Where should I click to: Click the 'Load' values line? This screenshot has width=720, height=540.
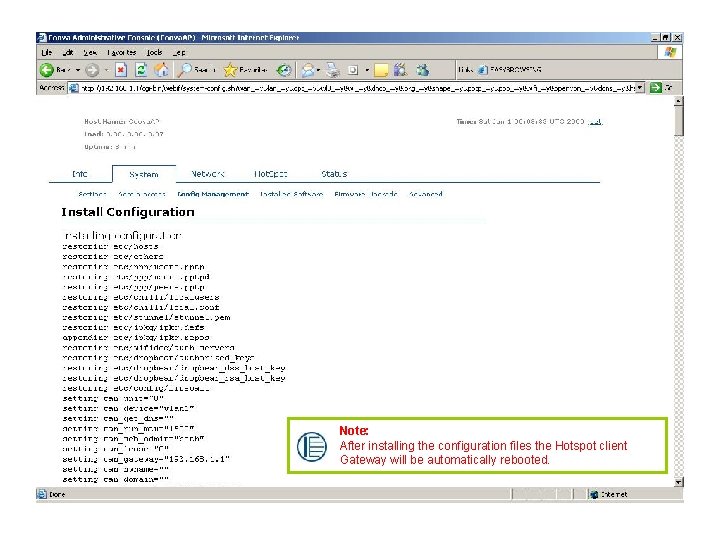point(124,134)
